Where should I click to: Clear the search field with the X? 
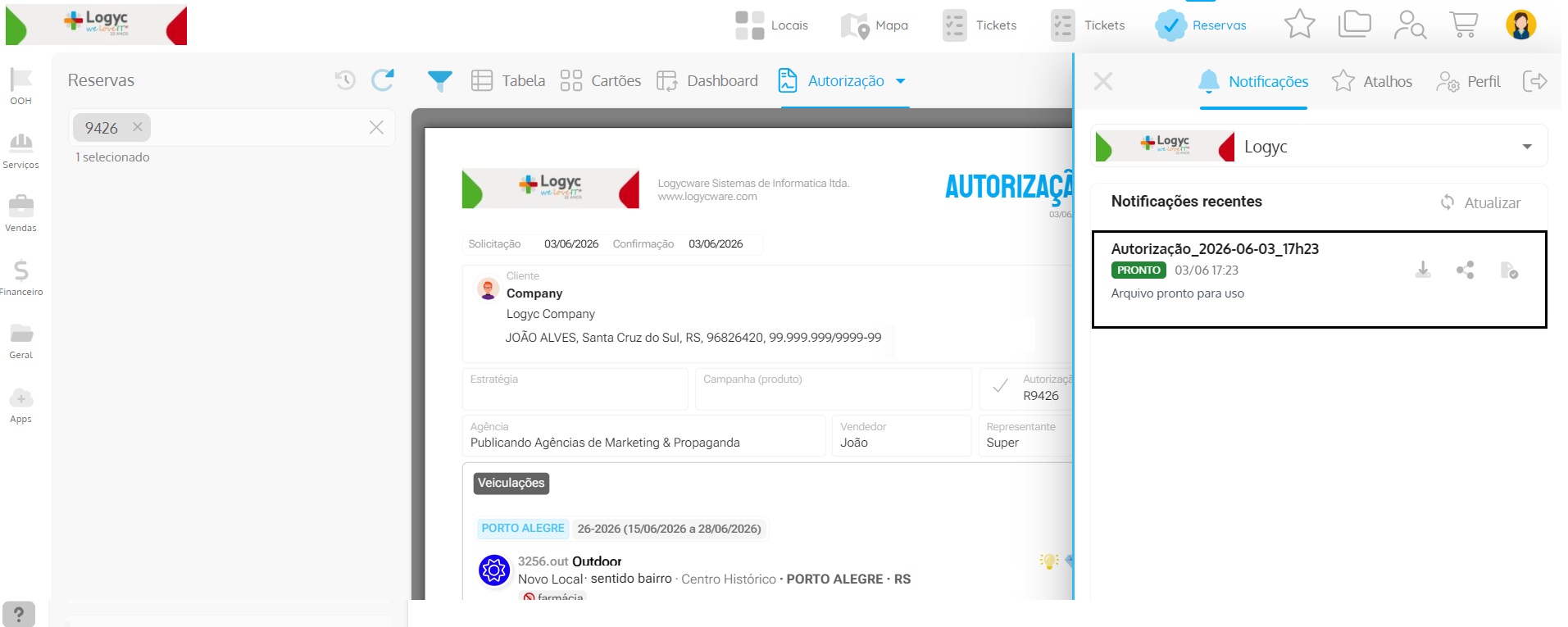pyautogui.click(x=376, y=127)
